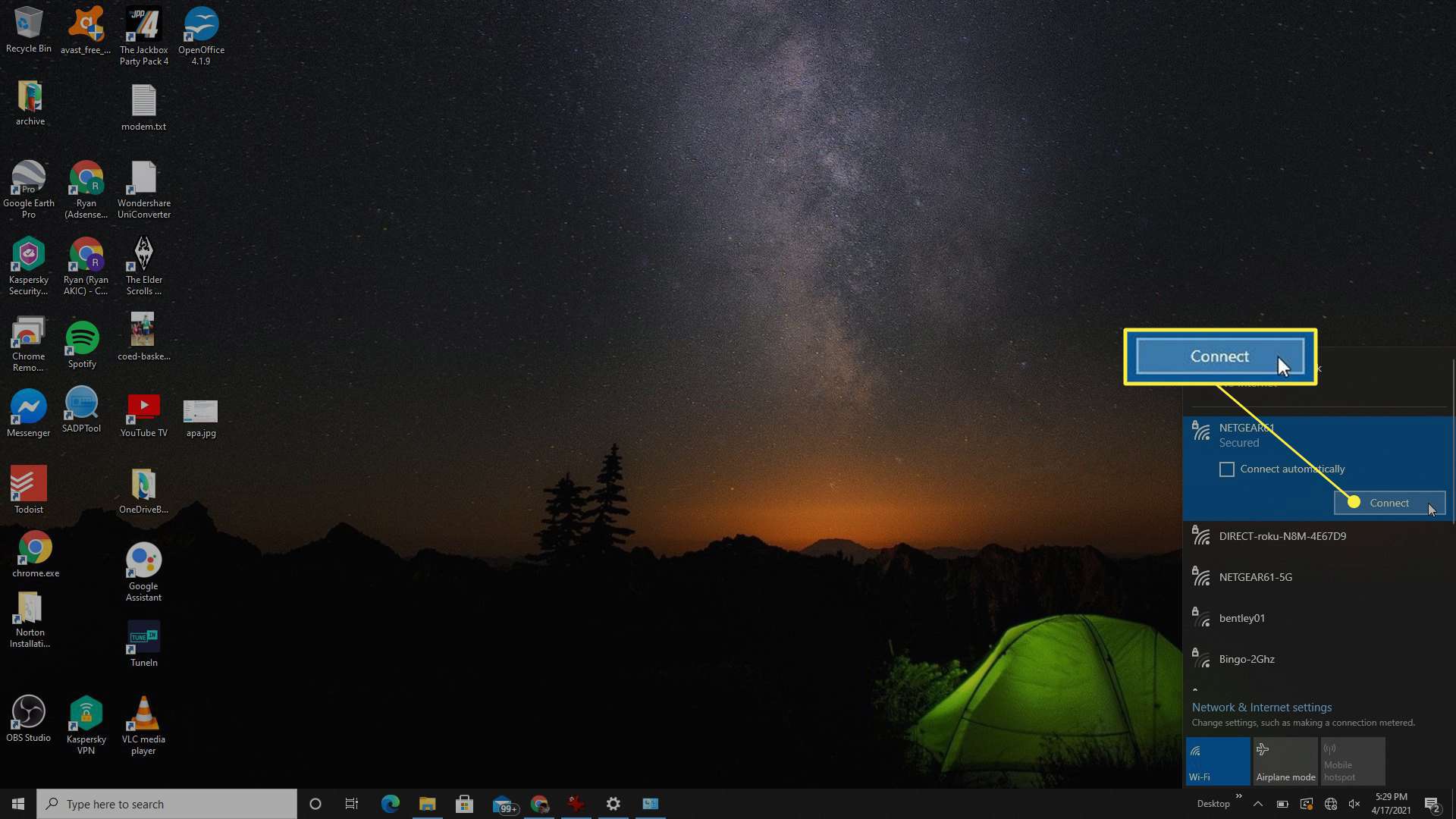Enable Mobile Hotspot toggle
This screenshot has height=819, width=1456.
pos(1350,761)
